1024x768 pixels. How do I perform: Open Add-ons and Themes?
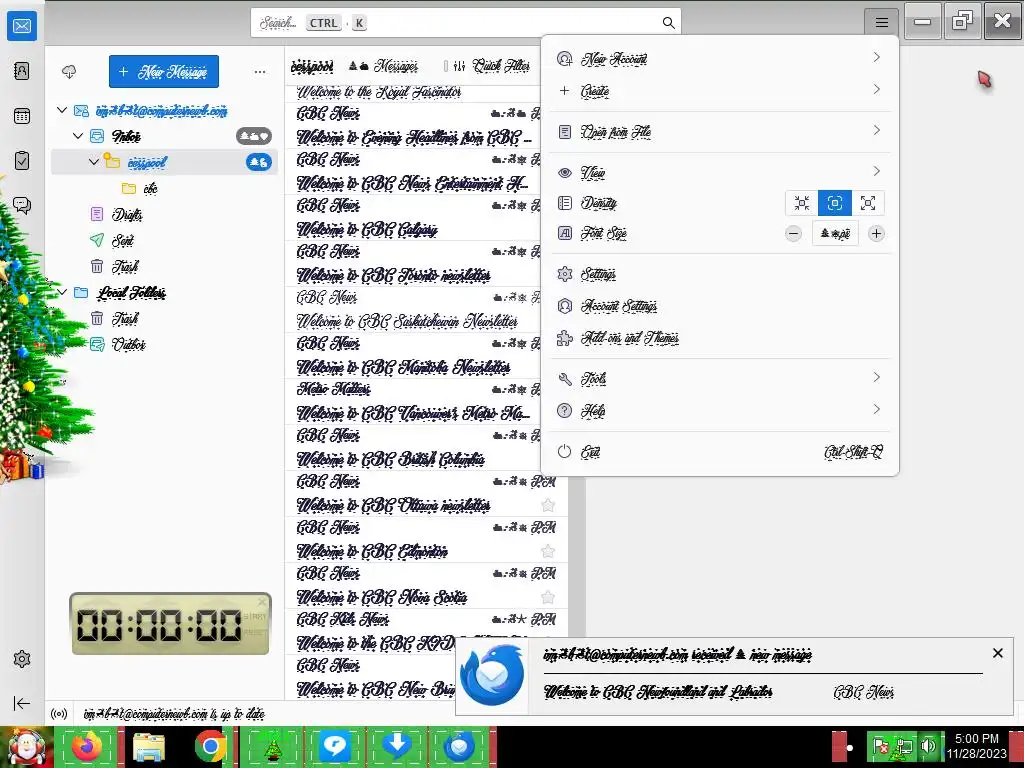(720, 338)
